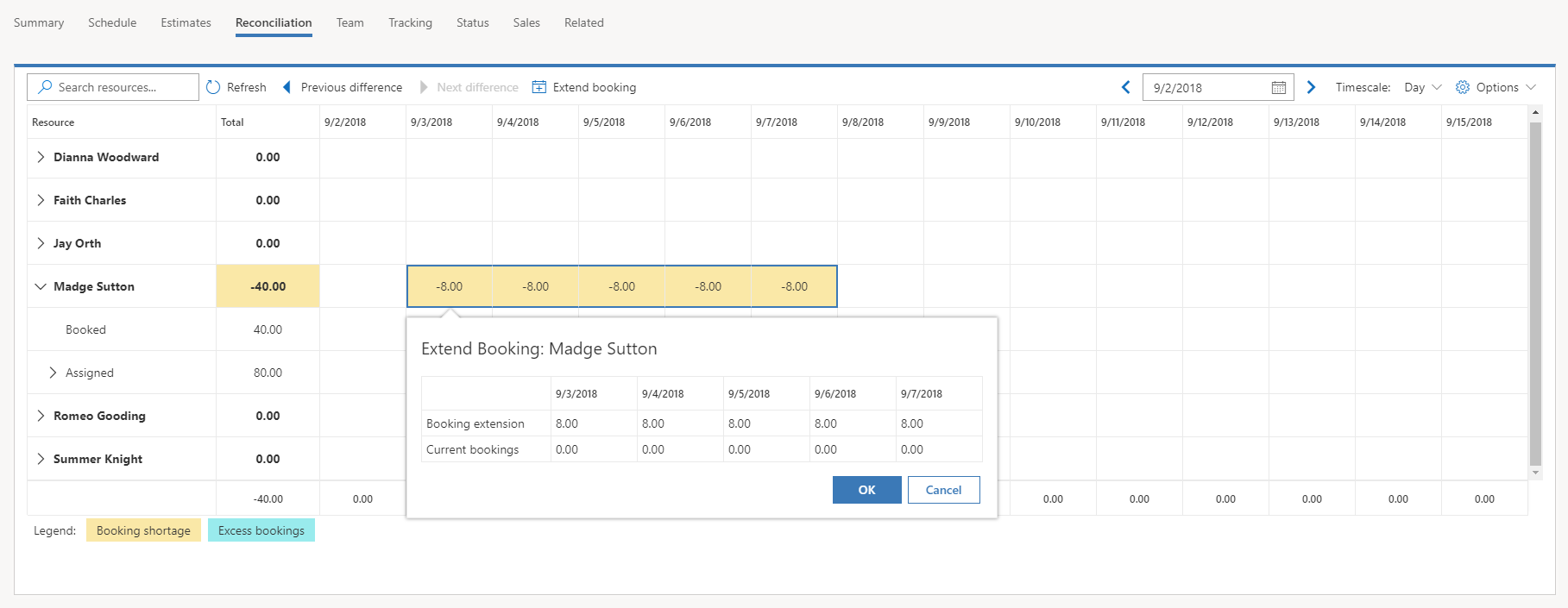This screenshot has height=608, width=1568.
Task: Click the Previous difference arrow icon
Action: 287,87
